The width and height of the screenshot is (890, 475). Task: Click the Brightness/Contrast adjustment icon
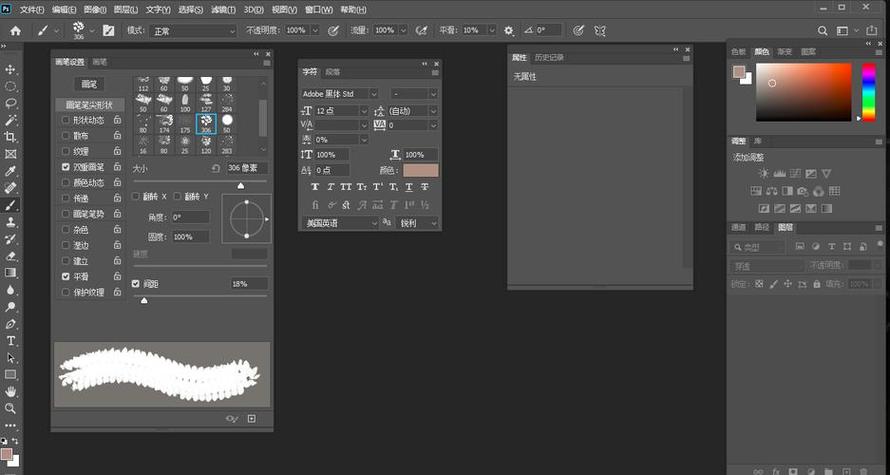click(764, 174)
